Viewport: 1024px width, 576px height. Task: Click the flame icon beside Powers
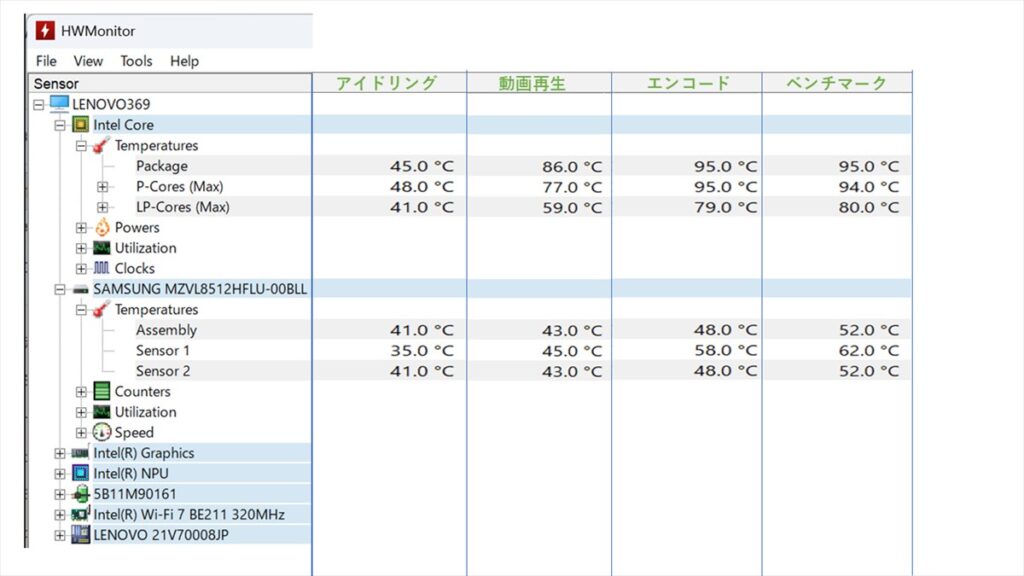pos(102,227)
